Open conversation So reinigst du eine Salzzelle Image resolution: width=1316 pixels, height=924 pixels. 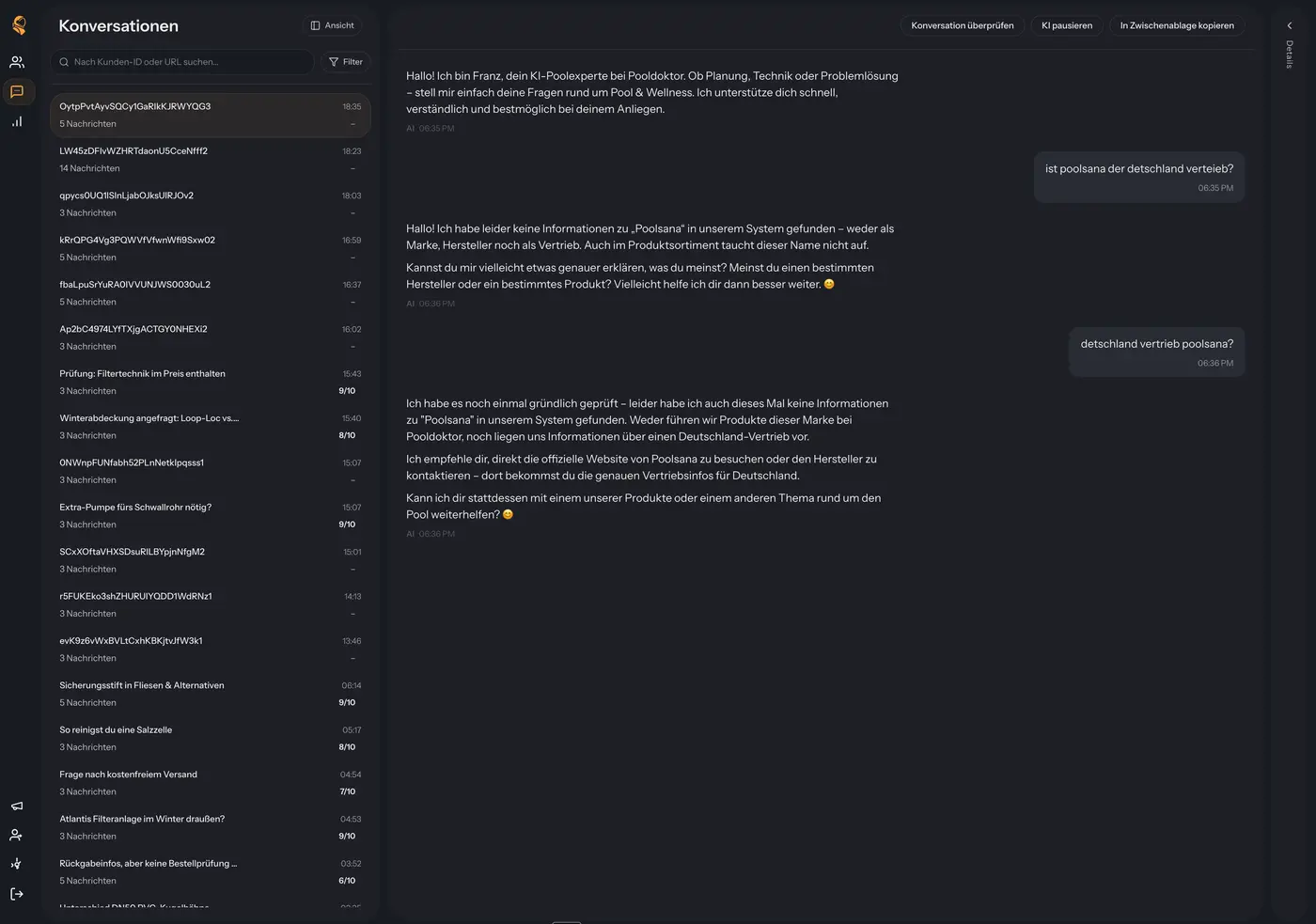(x=211, y=739)
